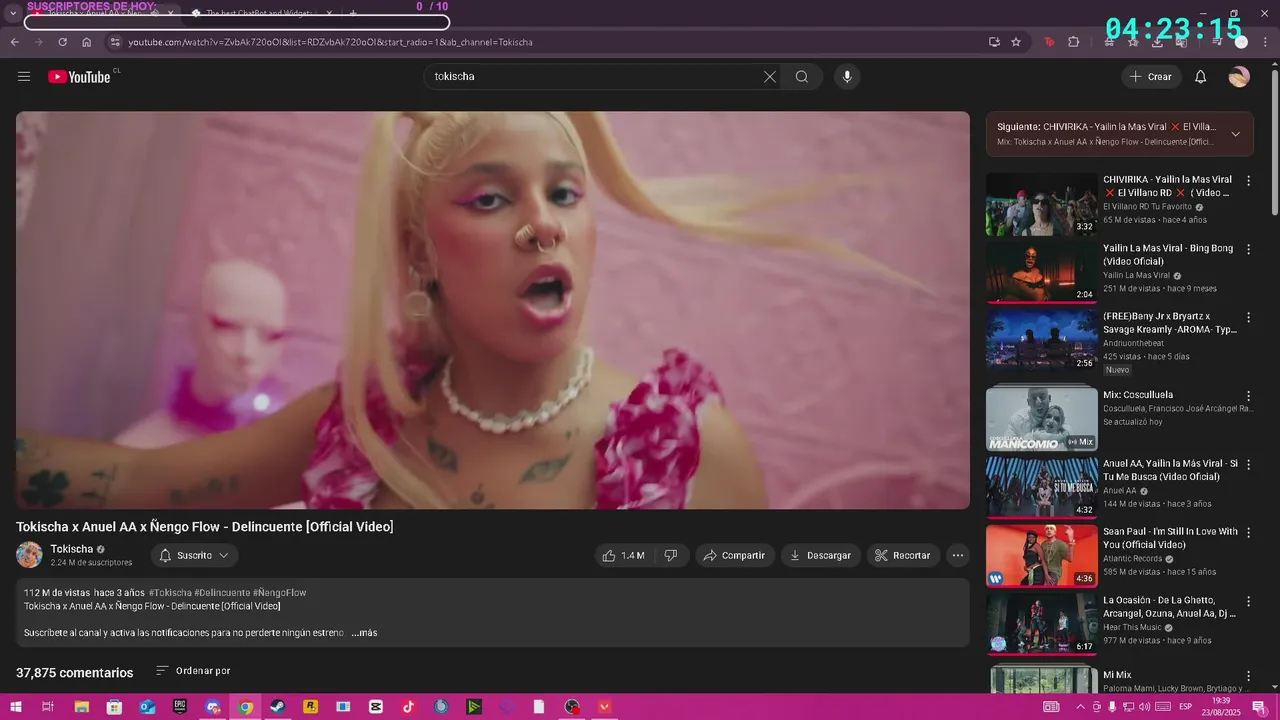Go to the YouTube home logo
Viewport: 1280px width, 720px height.
(x=80, y=77)
